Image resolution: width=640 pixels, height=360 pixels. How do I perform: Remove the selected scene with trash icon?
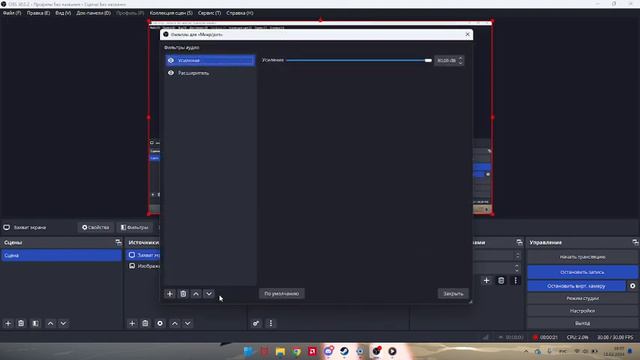[x=21, y=323]
